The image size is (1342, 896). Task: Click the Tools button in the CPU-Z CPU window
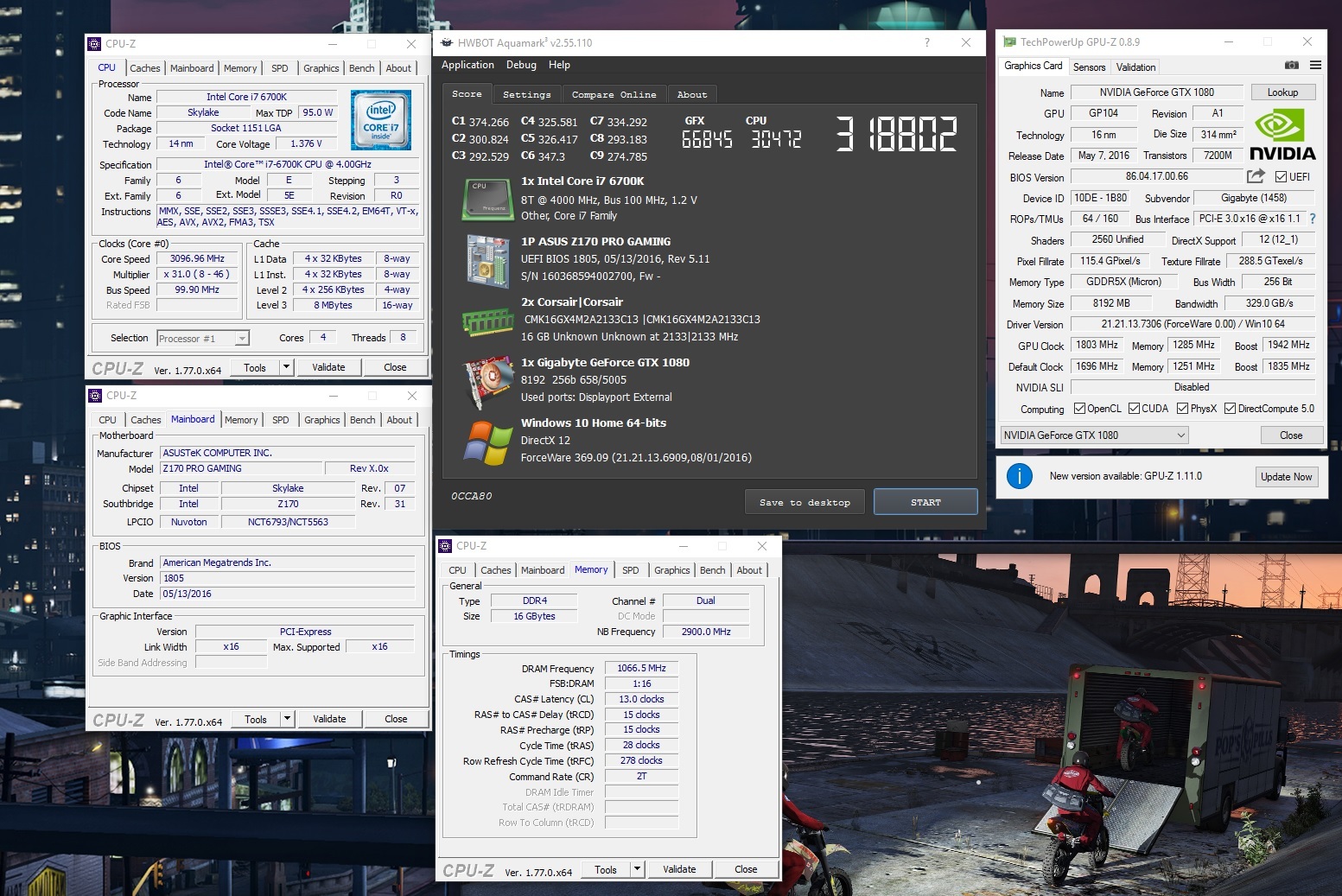coord(255,367)
